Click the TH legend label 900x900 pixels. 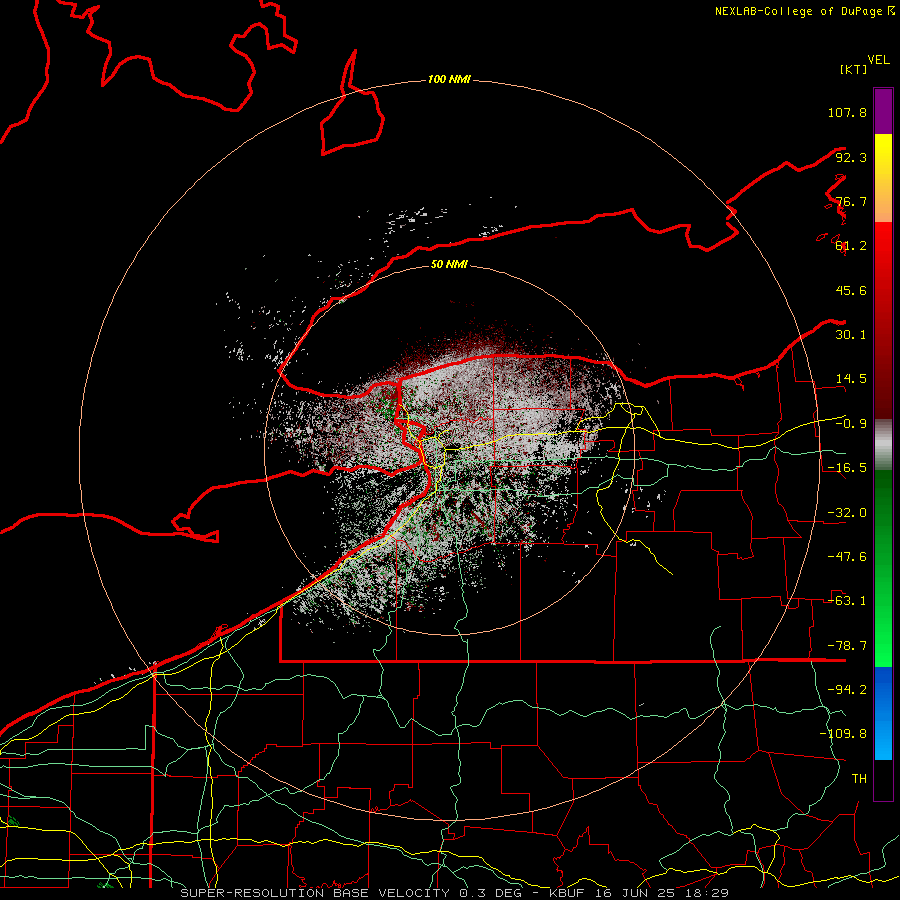[859, 778]
